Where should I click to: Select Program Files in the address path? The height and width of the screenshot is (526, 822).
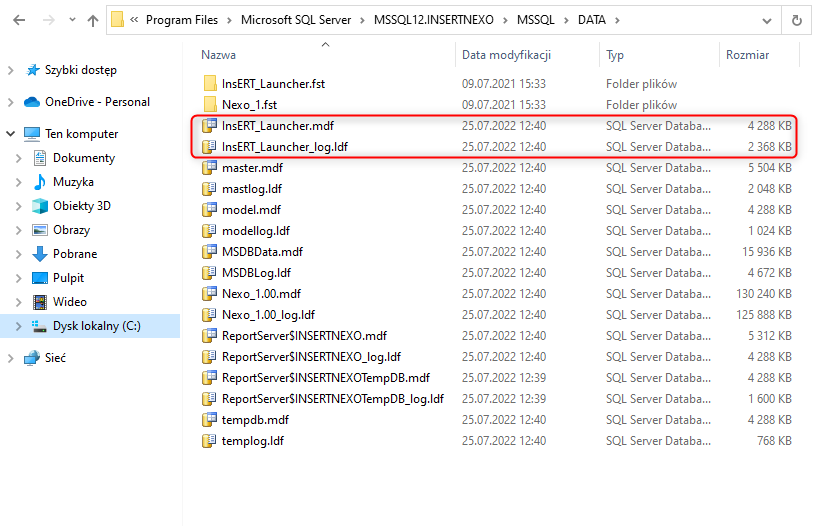182,20
